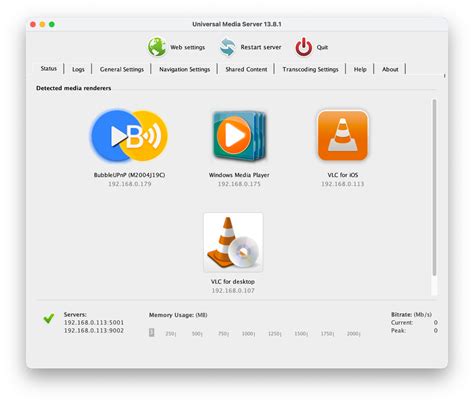The height and width of the screenshot is (403, 474).
Task: Click the BubbleUPnP (M2004J19C) label
Action: [x=129, y=175]
